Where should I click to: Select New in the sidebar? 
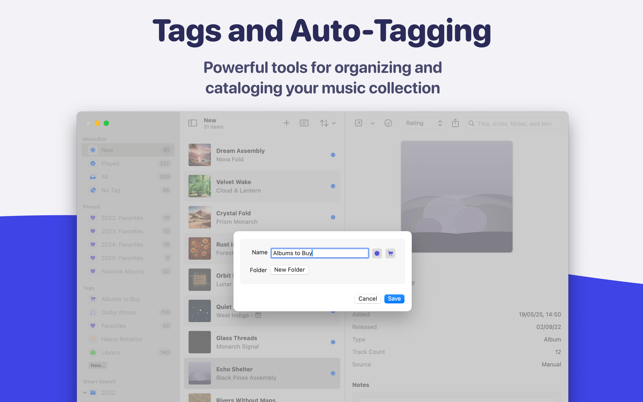[x=128, y=150]
